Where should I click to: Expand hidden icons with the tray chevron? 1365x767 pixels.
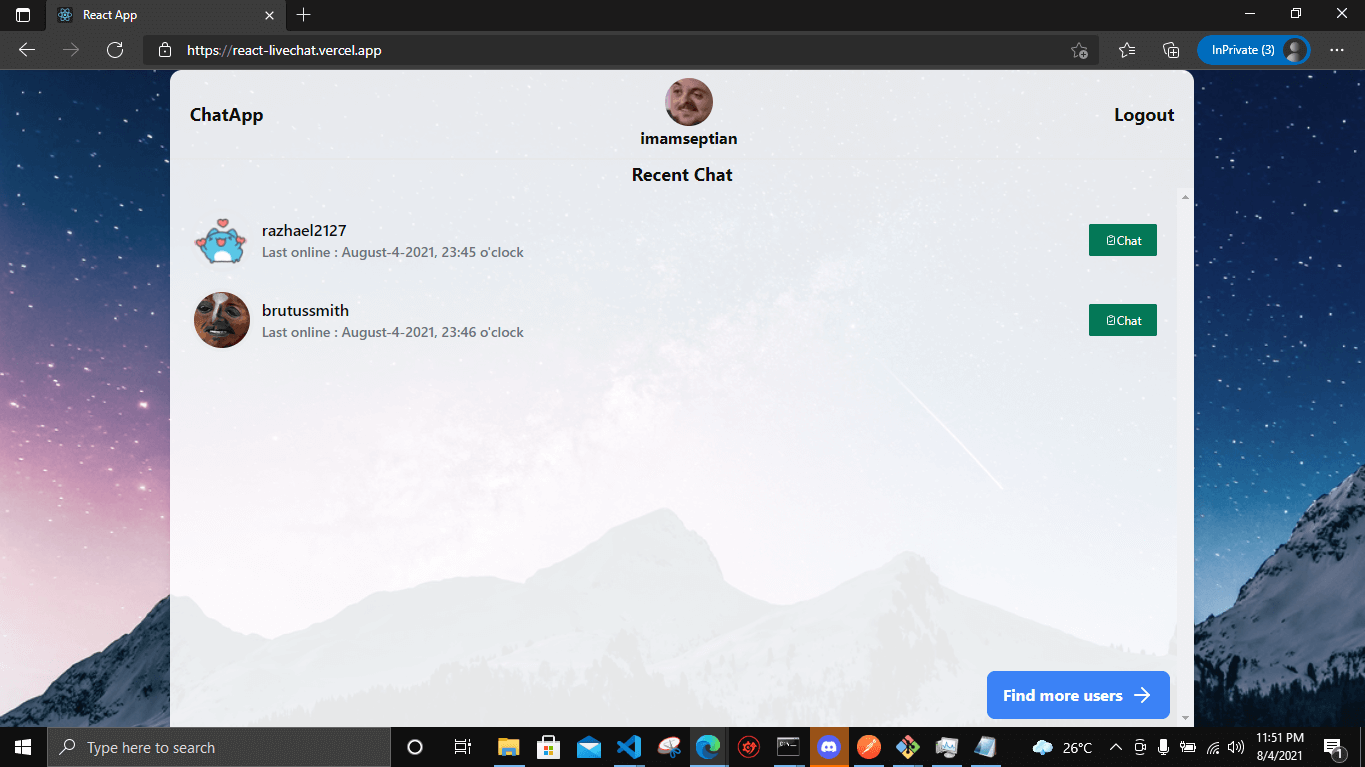(x=1115, y=747)
